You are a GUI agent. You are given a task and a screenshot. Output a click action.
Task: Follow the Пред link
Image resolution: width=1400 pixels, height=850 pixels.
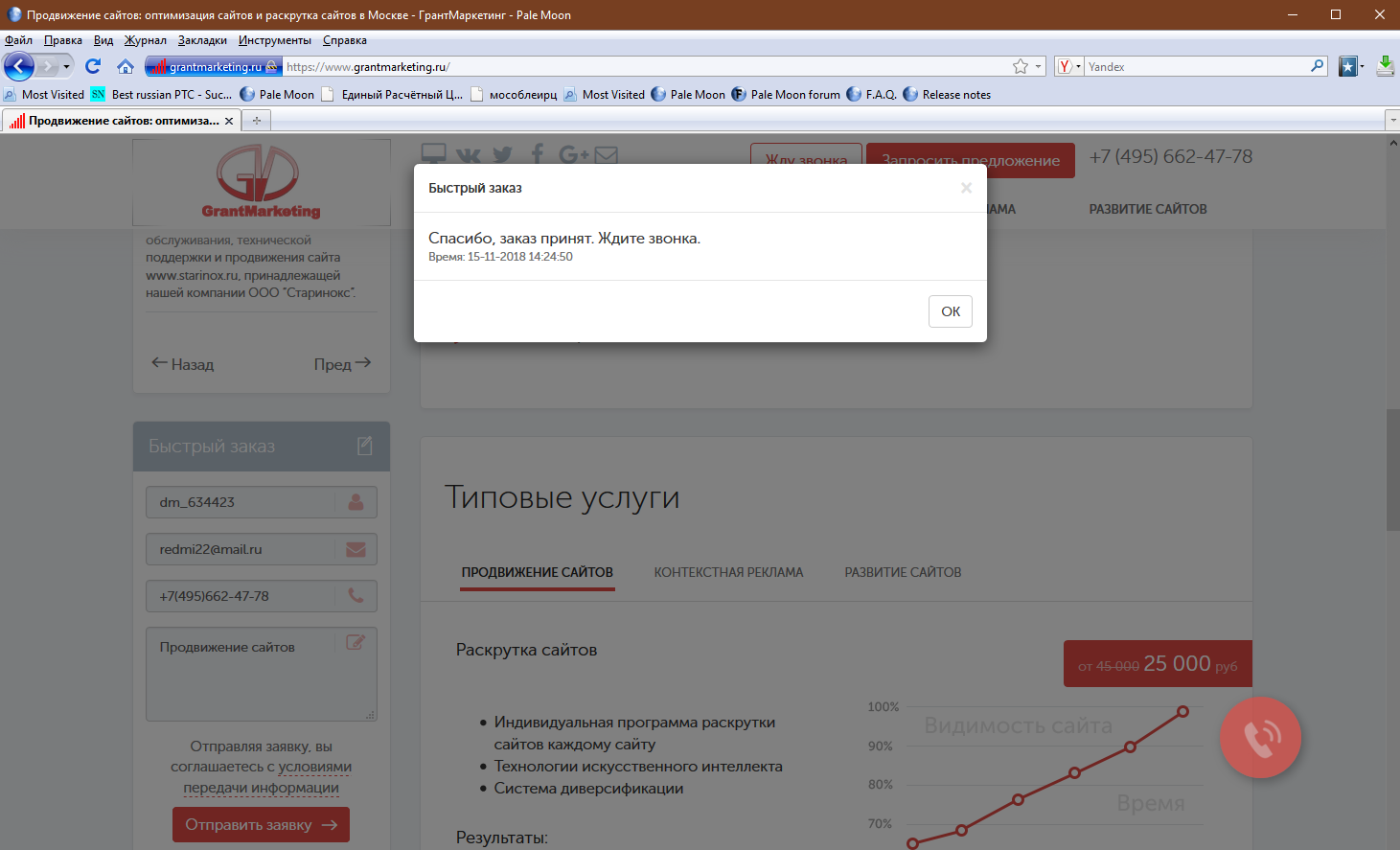pyautogui.click(x=342, y=364)
